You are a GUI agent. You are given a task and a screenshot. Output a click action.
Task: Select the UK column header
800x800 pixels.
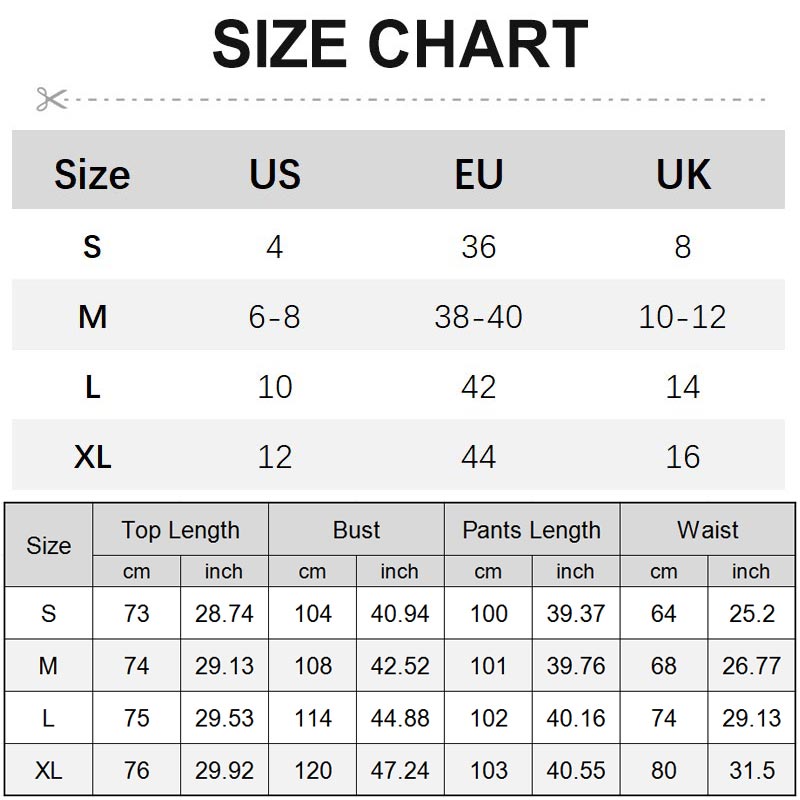pos(683,175)
